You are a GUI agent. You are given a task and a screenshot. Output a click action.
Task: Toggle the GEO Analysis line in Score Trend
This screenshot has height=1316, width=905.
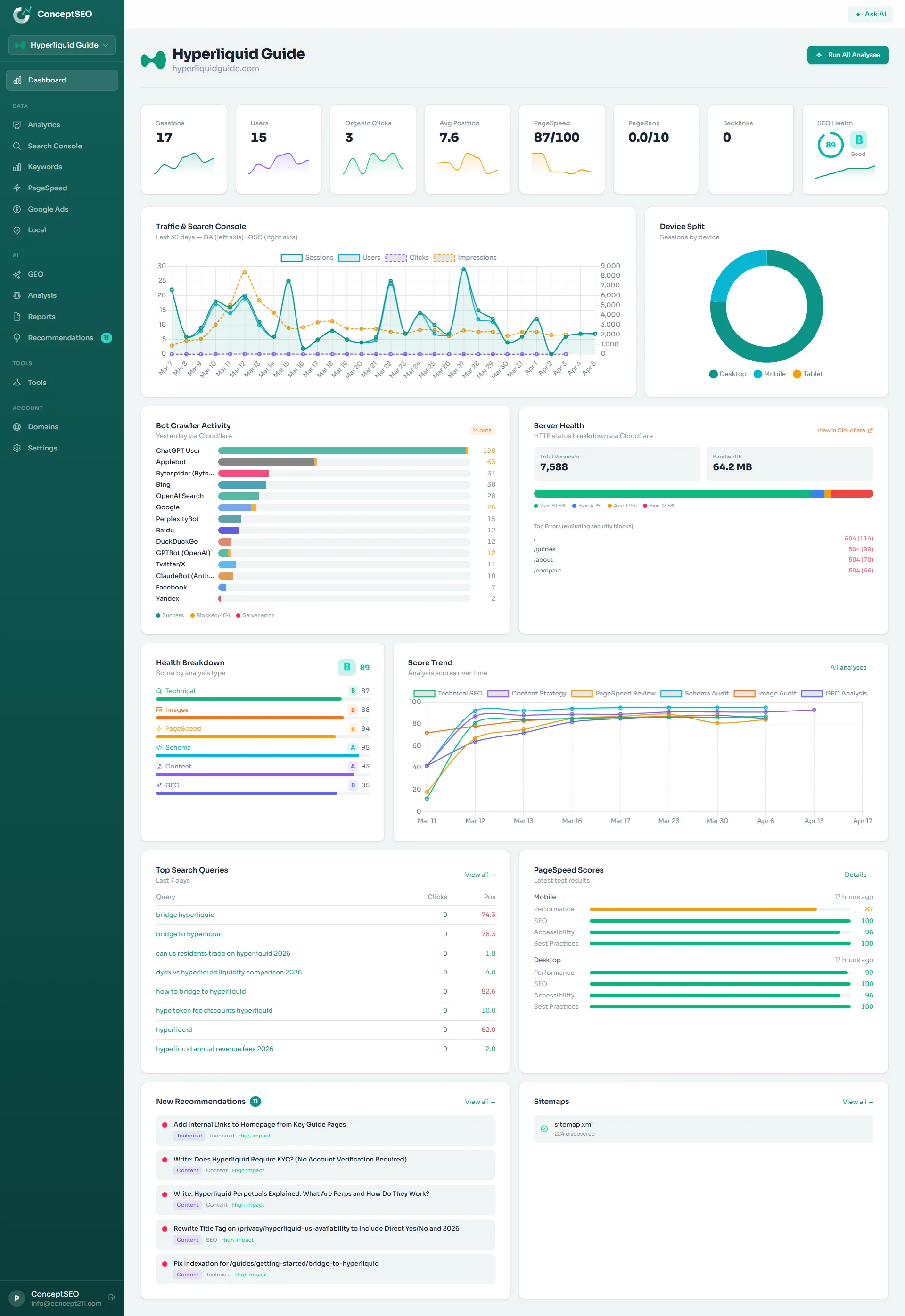pyautogui.click(x=834, y=693)
